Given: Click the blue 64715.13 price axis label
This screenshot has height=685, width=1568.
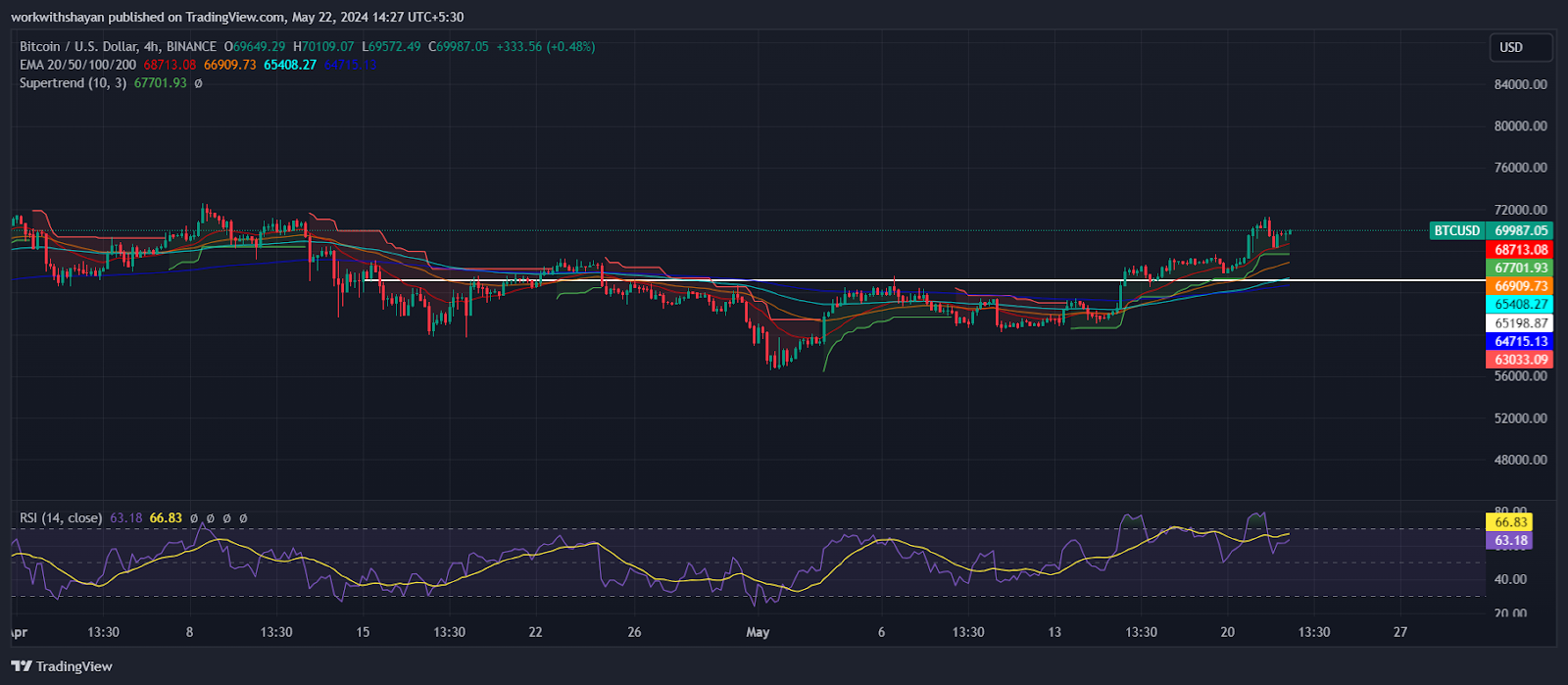Looking at the screenshot, I should pos(1520,341).
